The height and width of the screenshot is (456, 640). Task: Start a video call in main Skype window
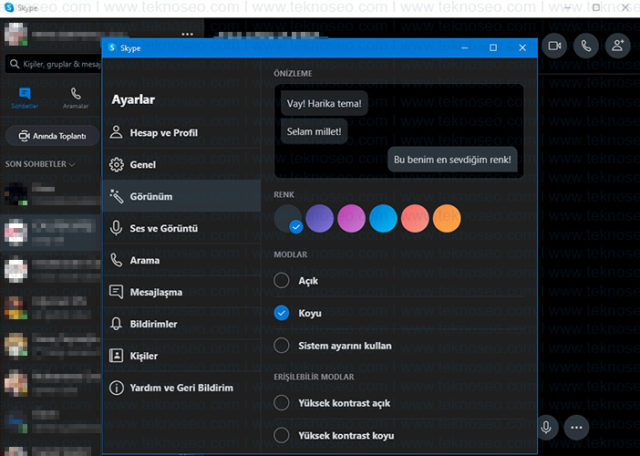pyautogui.click(x=554, y=46)
